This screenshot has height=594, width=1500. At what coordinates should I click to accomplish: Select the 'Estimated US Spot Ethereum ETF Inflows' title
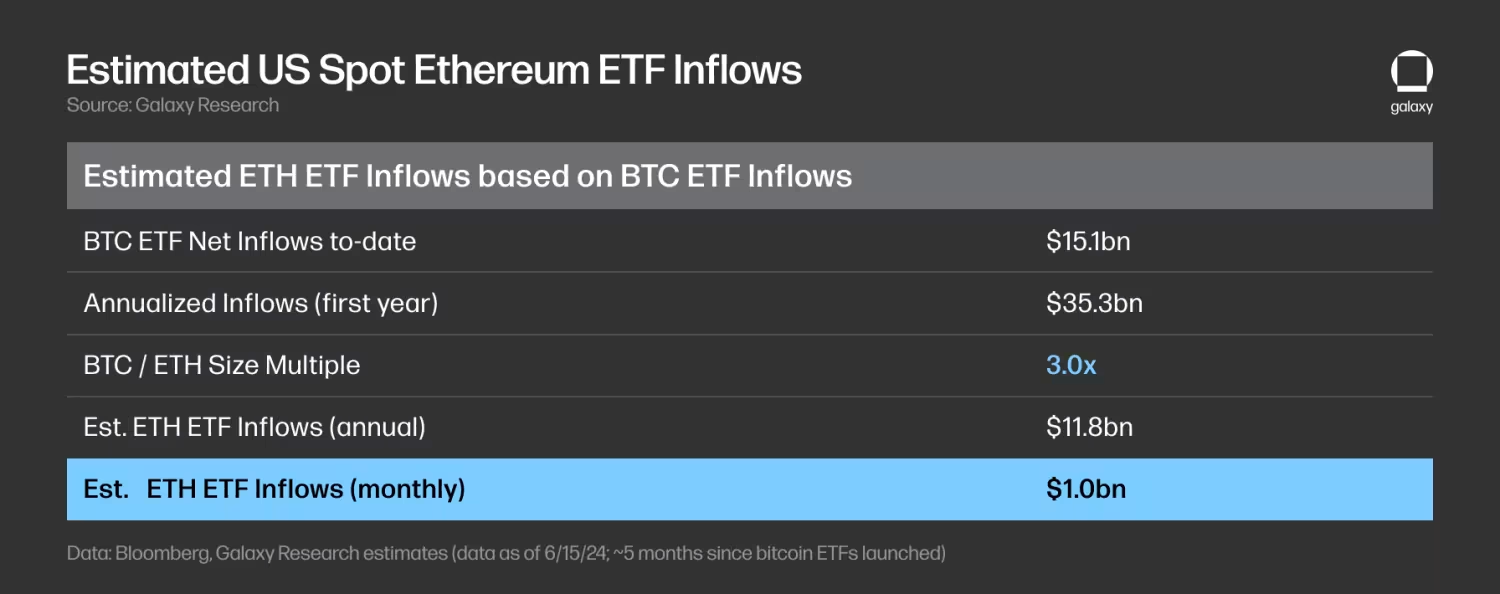tap(434, 70)
